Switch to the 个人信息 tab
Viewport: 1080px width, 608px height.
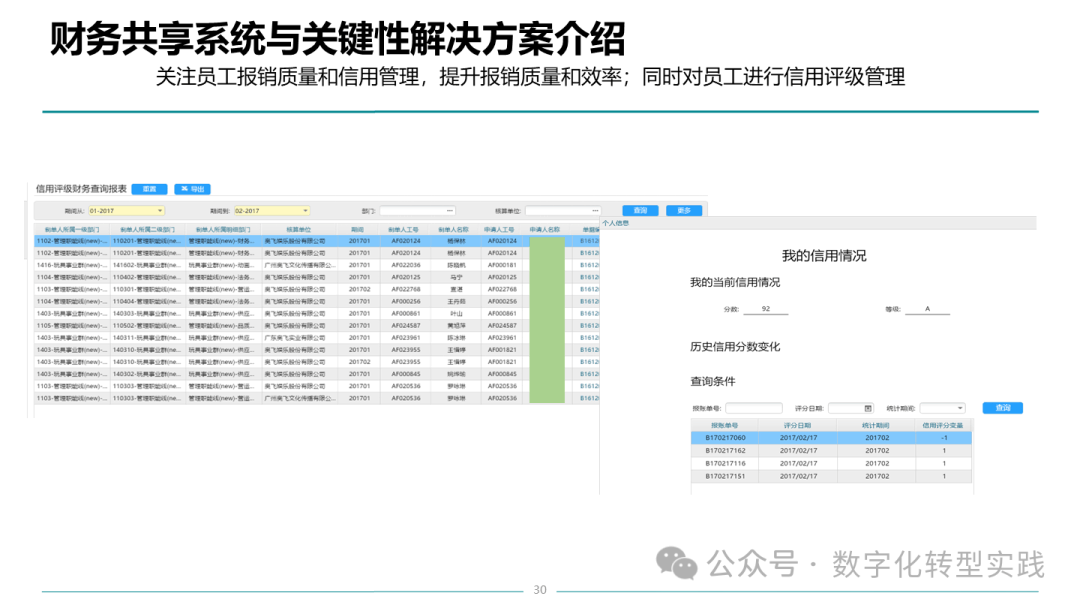click(616, 223)
